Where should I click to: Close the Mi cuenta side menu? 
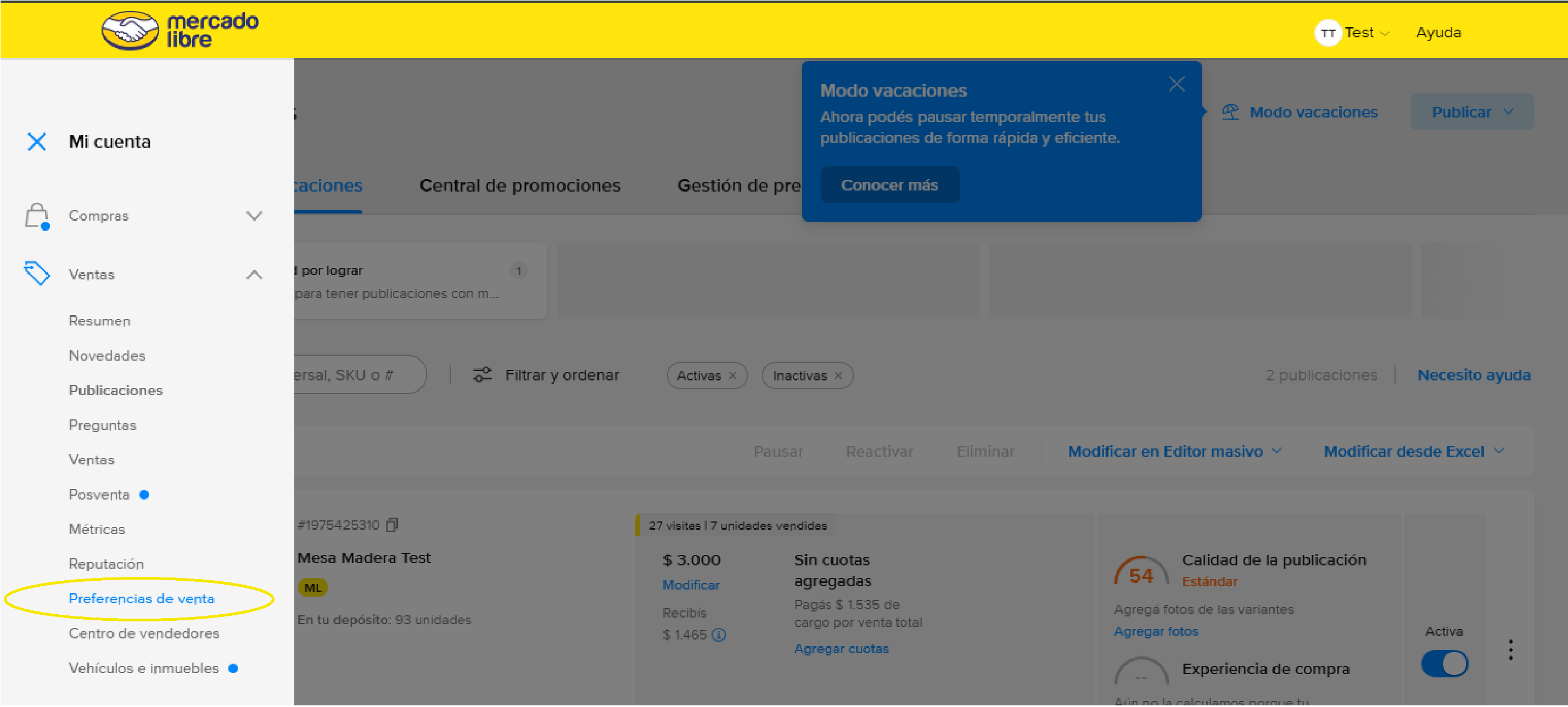(x=37, y=142)
